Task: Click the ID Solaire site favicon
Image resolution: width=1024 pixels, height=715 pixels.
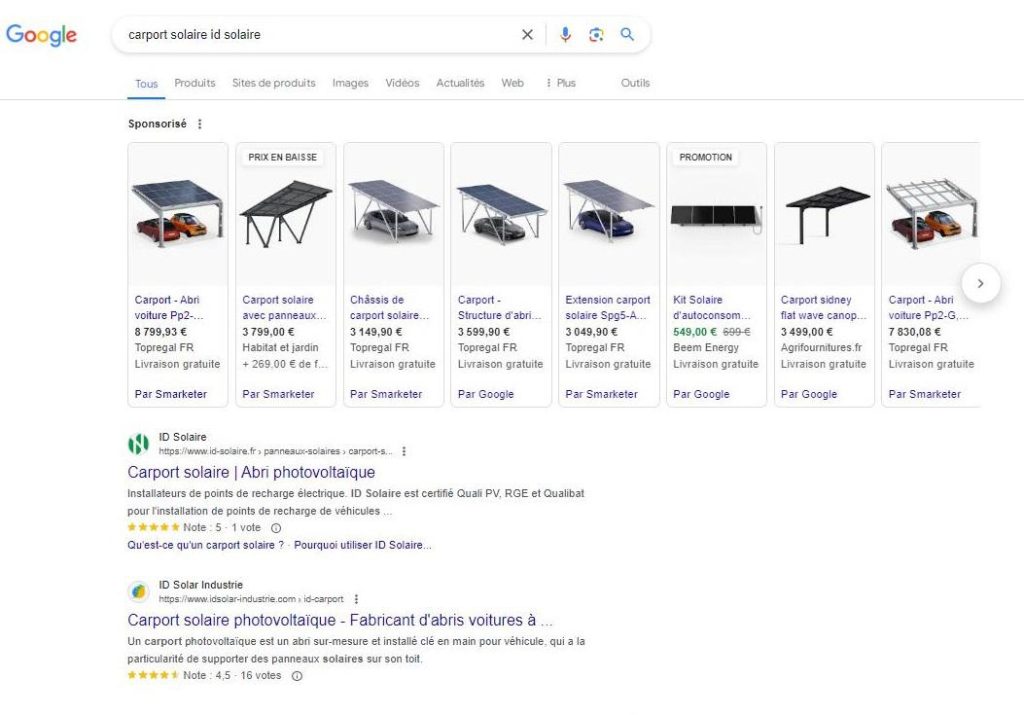Action: 138,444
